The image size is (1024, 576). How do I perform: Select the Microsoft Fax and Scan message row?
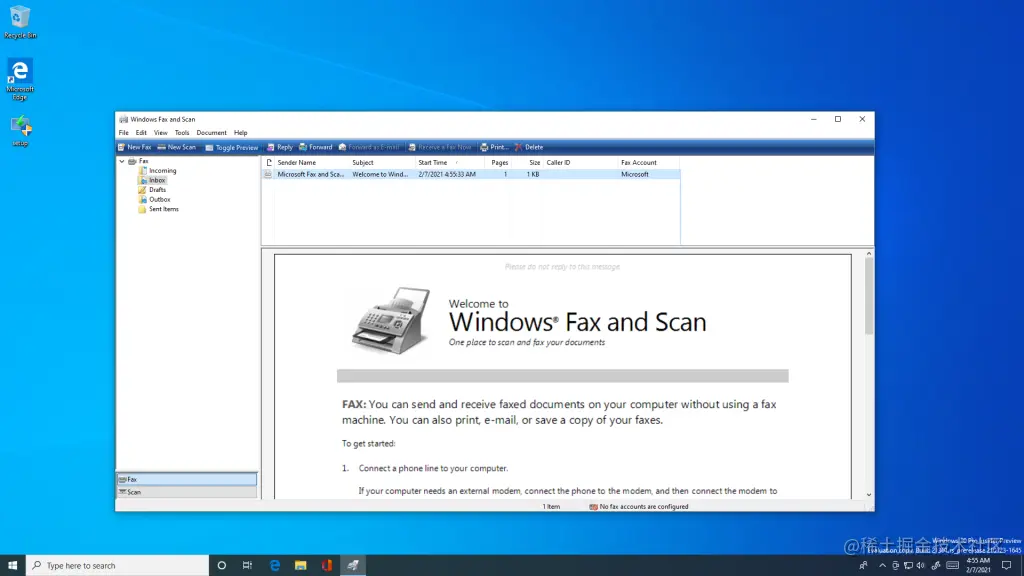point(471,174)
